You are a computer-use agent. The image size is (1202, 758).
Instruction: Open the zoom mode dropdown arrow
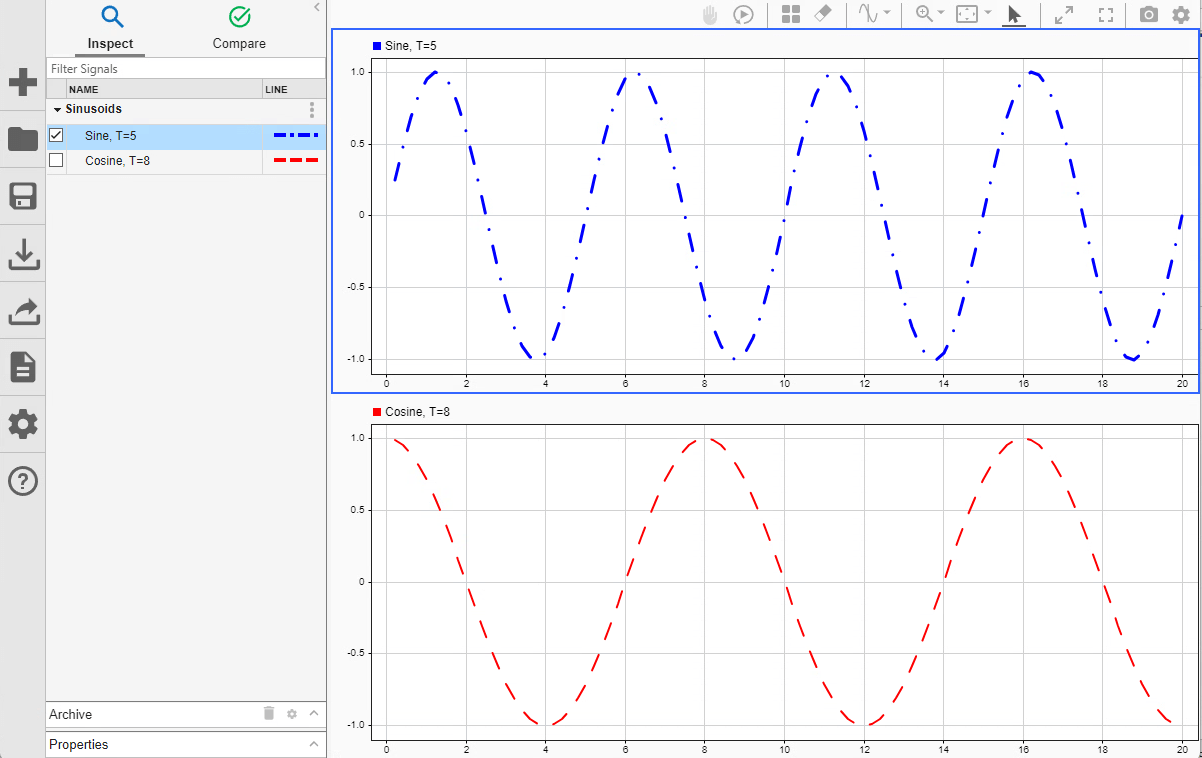[x=941, y=13]
